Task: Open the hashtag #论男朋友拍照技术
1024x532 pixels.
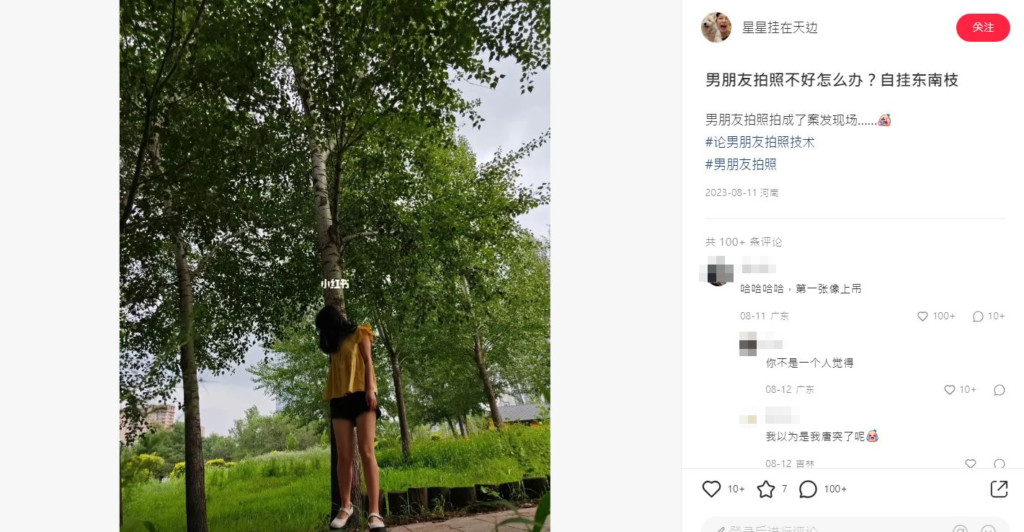Action: 760,142
